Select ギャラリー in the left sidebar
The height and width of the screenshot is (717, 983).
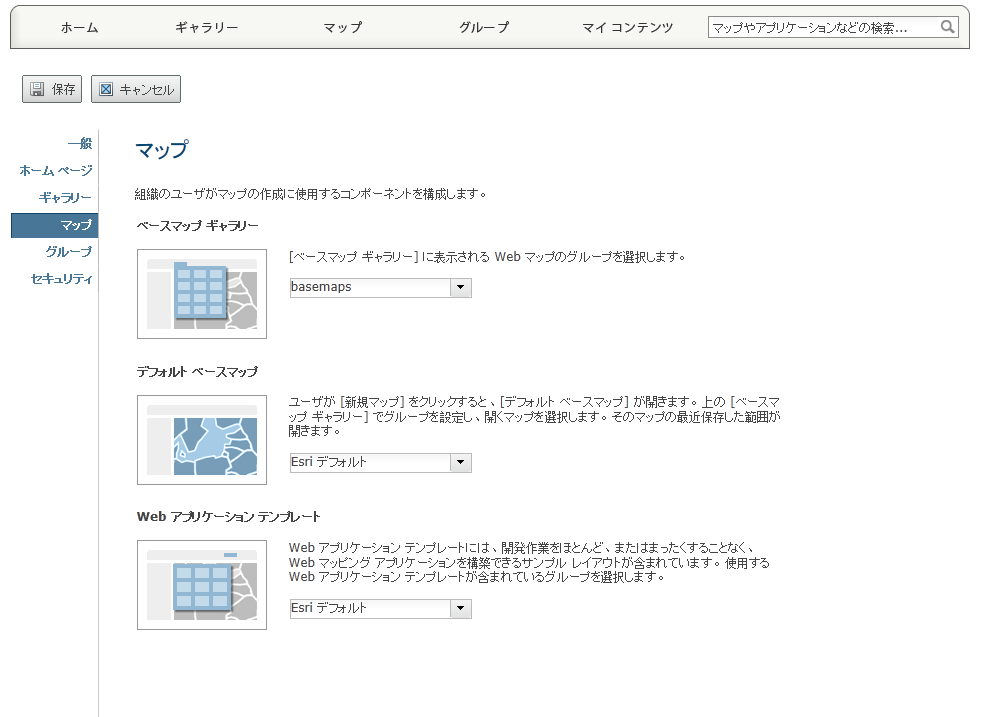(65, 198)
